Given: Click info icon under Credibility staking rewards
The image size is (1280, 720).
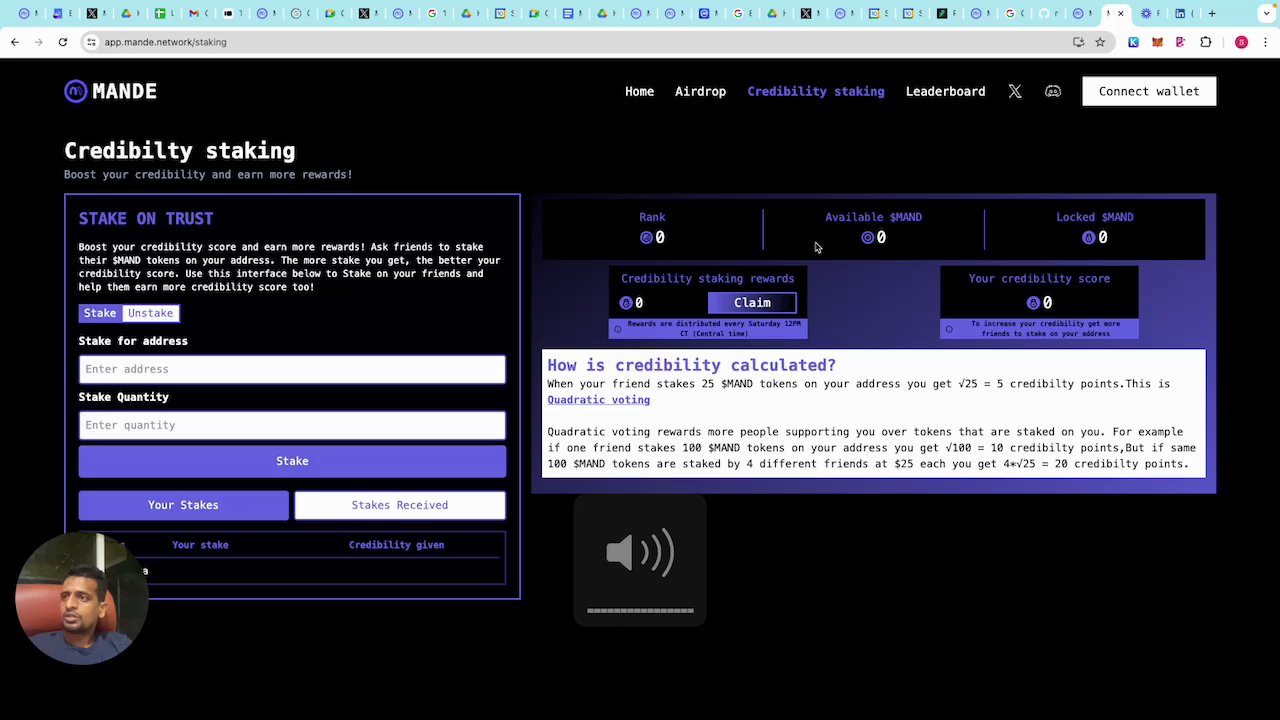Looking at the screenshot, I should click(617, 329).
